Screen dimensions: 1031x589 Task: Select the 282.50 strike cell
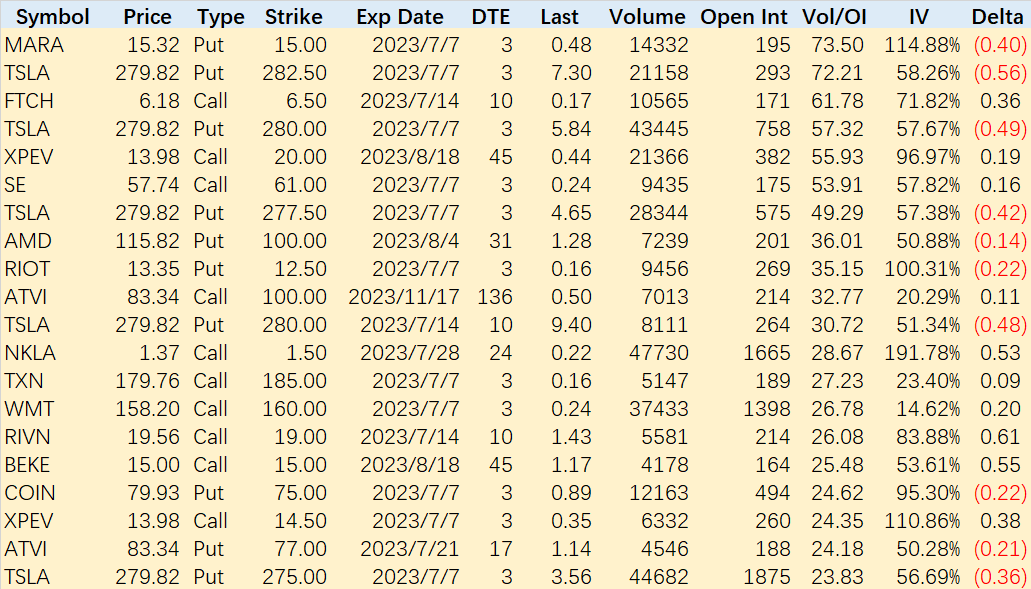(295, 73)
